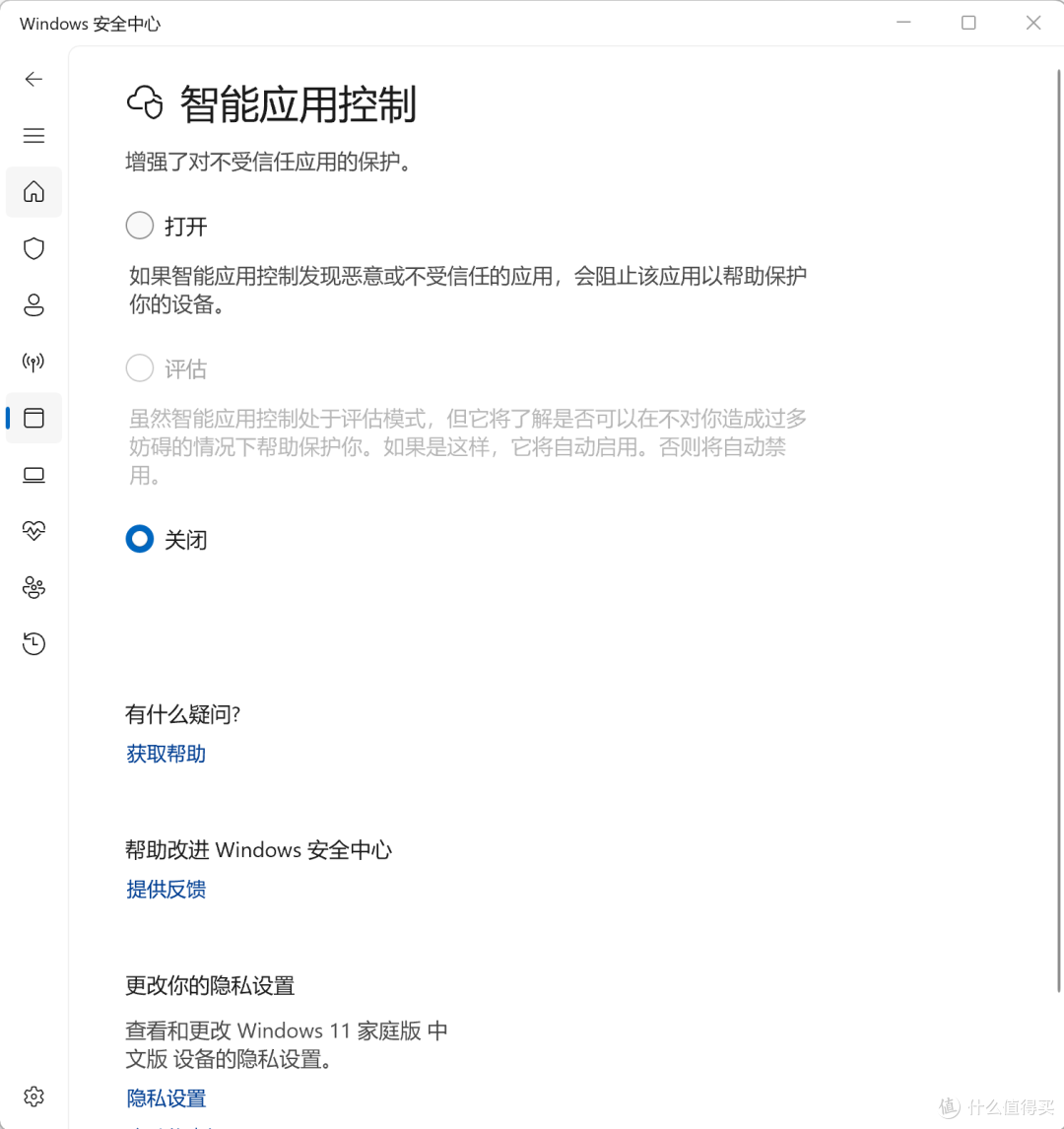Open Account protection person icon
Viewport: 1064px width, 1129px height.
click(33, 304)
